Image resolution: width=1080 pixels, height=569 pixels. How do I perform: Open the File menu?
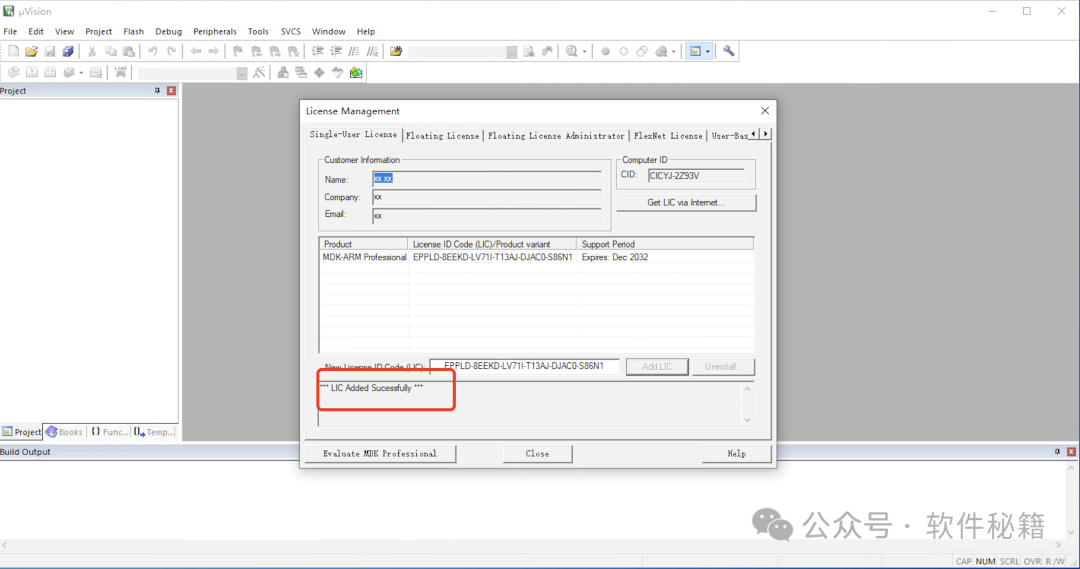(x=10, y=32)
